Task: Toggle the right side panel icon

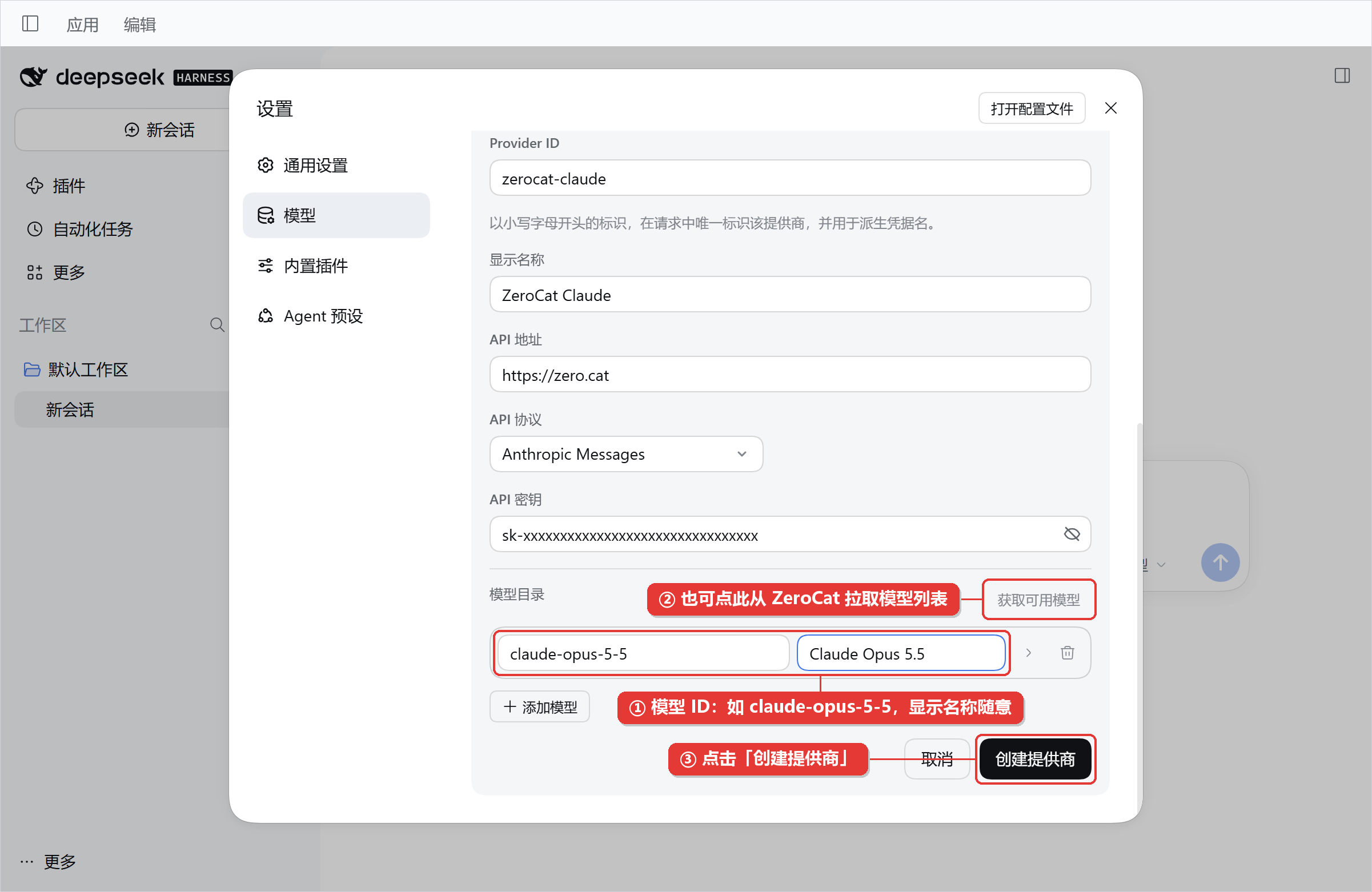Action: (1342, 75)
